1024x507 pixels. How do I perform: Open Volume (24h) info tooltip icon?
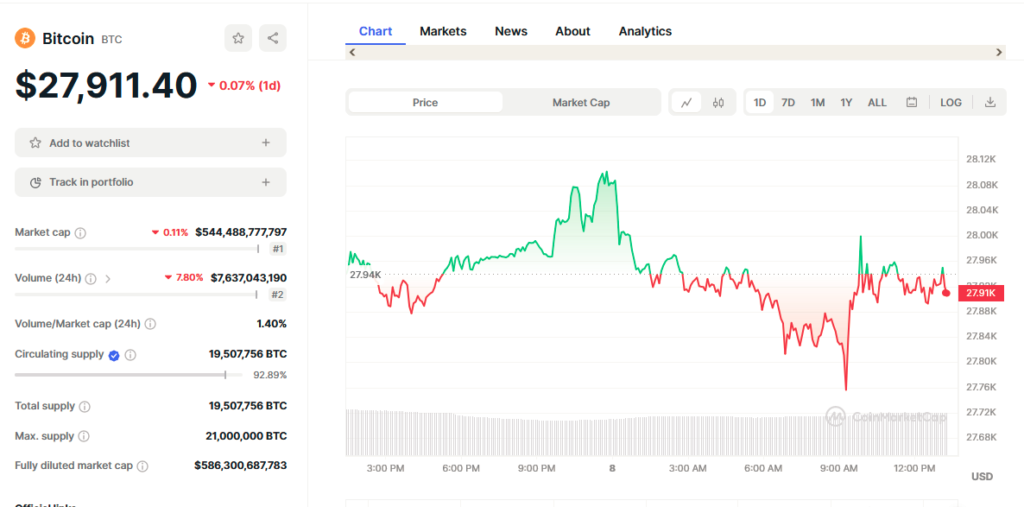click(x=91, y=278)
